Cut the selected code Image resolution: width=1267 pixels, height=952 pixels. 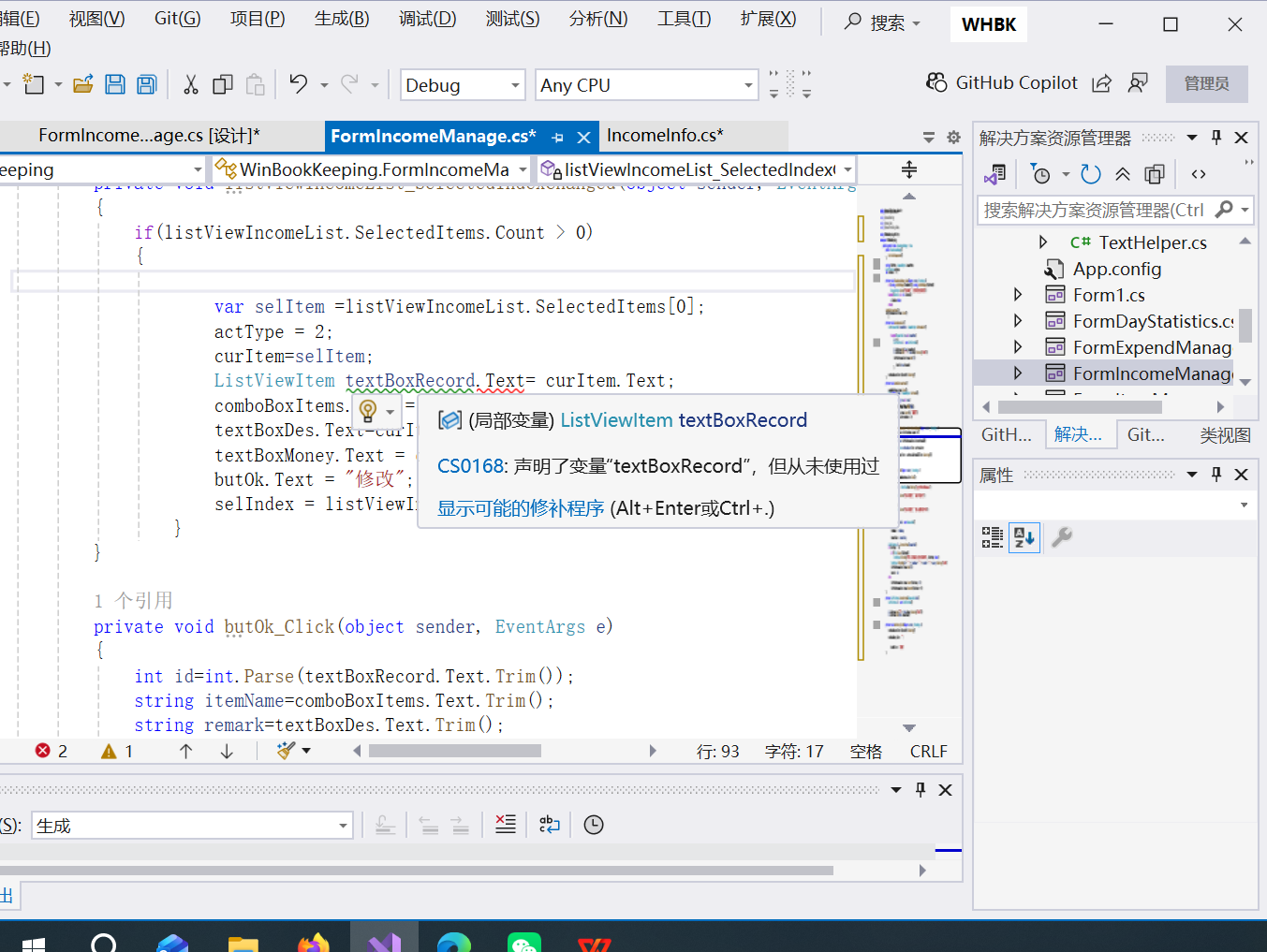point(191,84)
